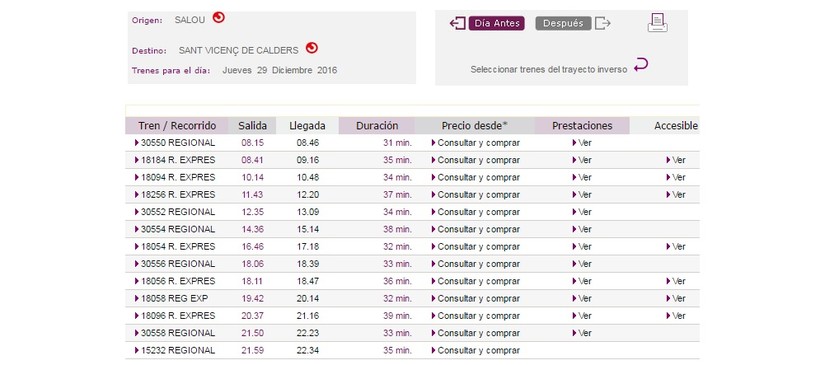Click the red circular icon next to SALOU
This screenshot has width=820, height=365.
pyautogui.click(x=219, y=18)
